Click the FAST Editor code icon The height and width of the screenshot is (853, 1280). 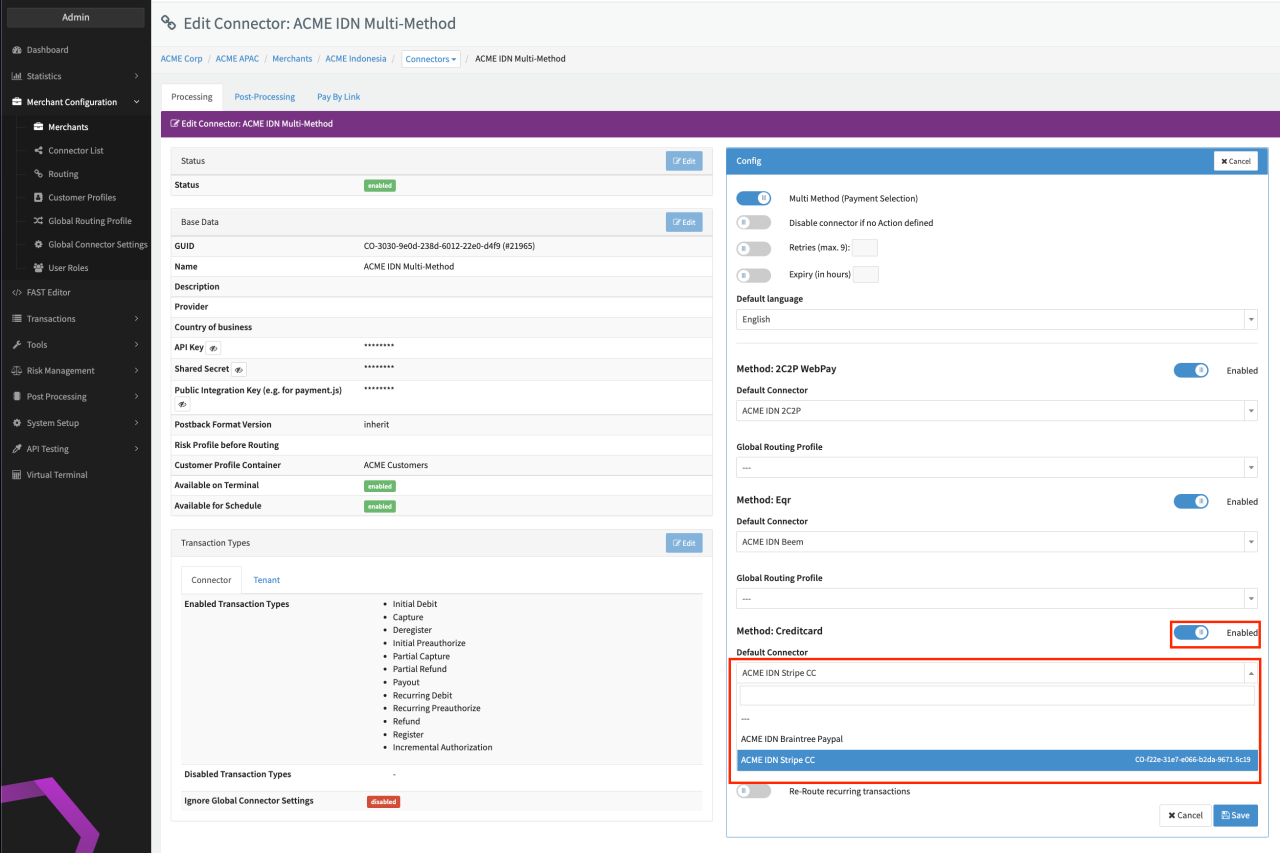[17, 293]
